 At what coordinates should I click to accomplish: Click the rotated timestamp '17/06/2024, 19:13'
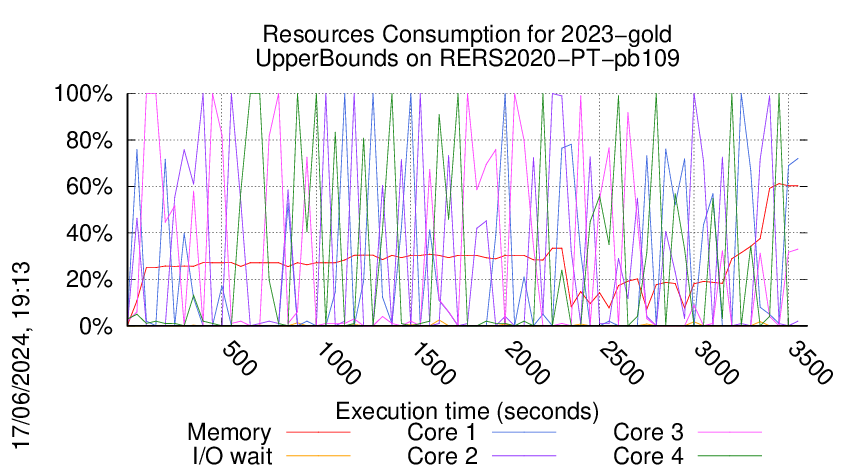[x=21, y=356]
